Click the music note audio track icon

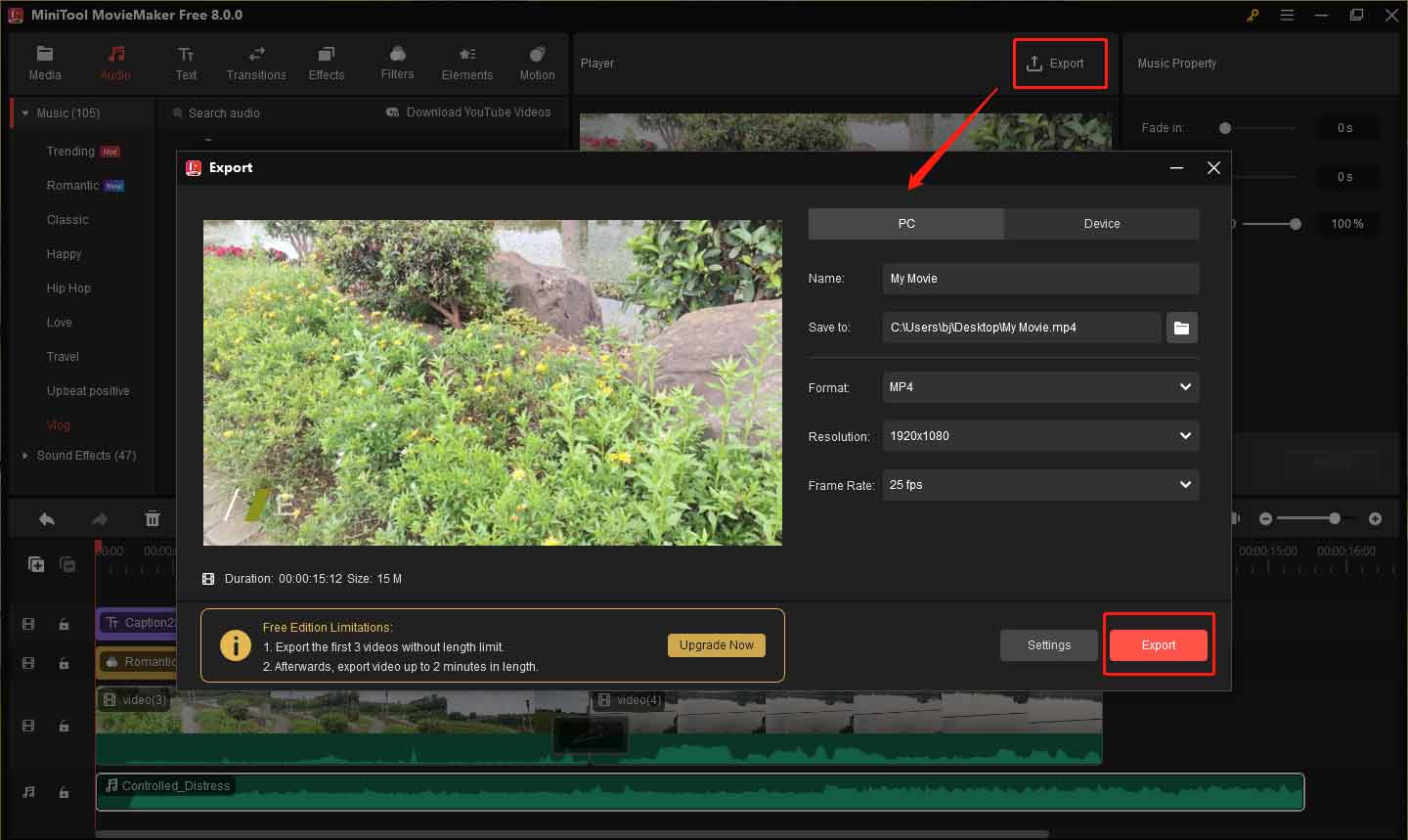(28, 792)
